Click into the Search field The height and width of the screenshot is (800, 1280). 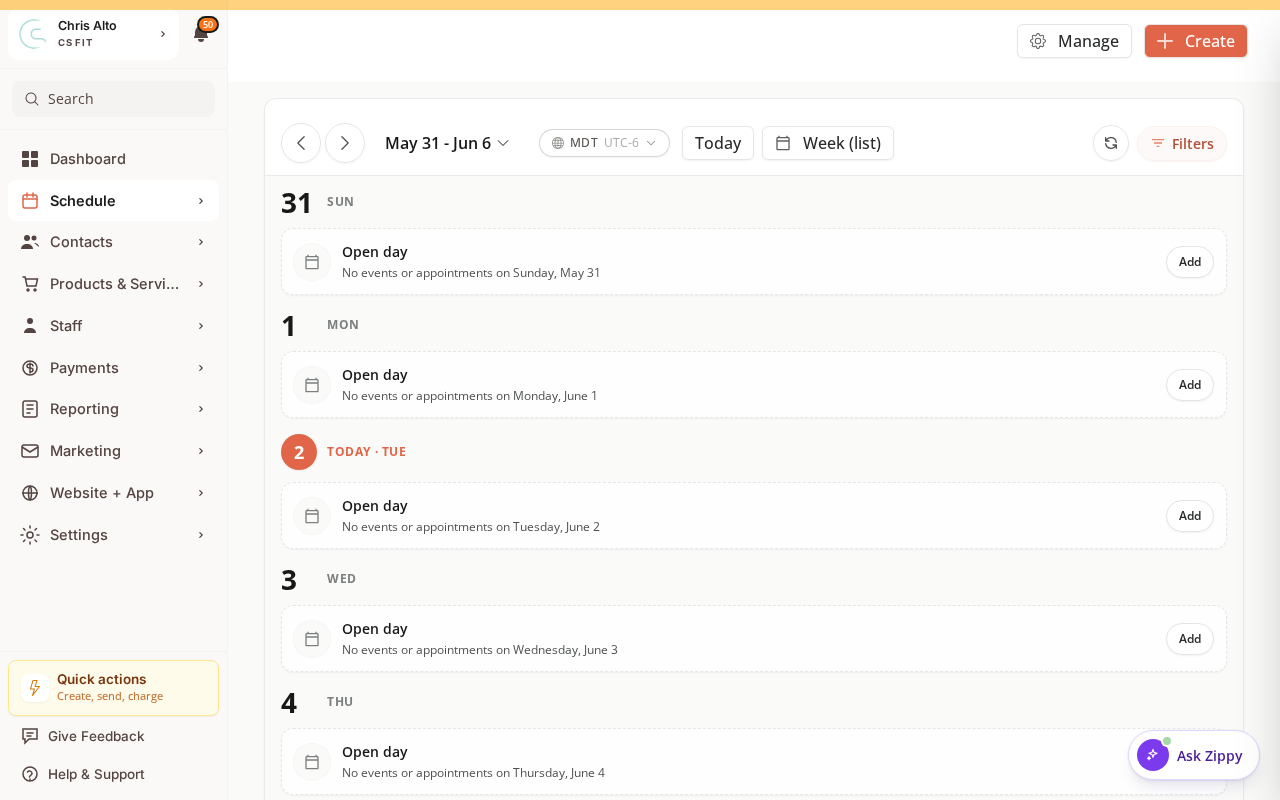point(113,99)
